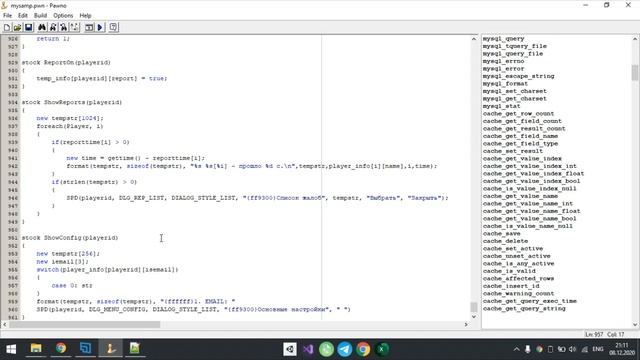The image size is (640, 360).
Task: Click the 'new tempstr[1024];' code line
Action: (x=70, y=118)
